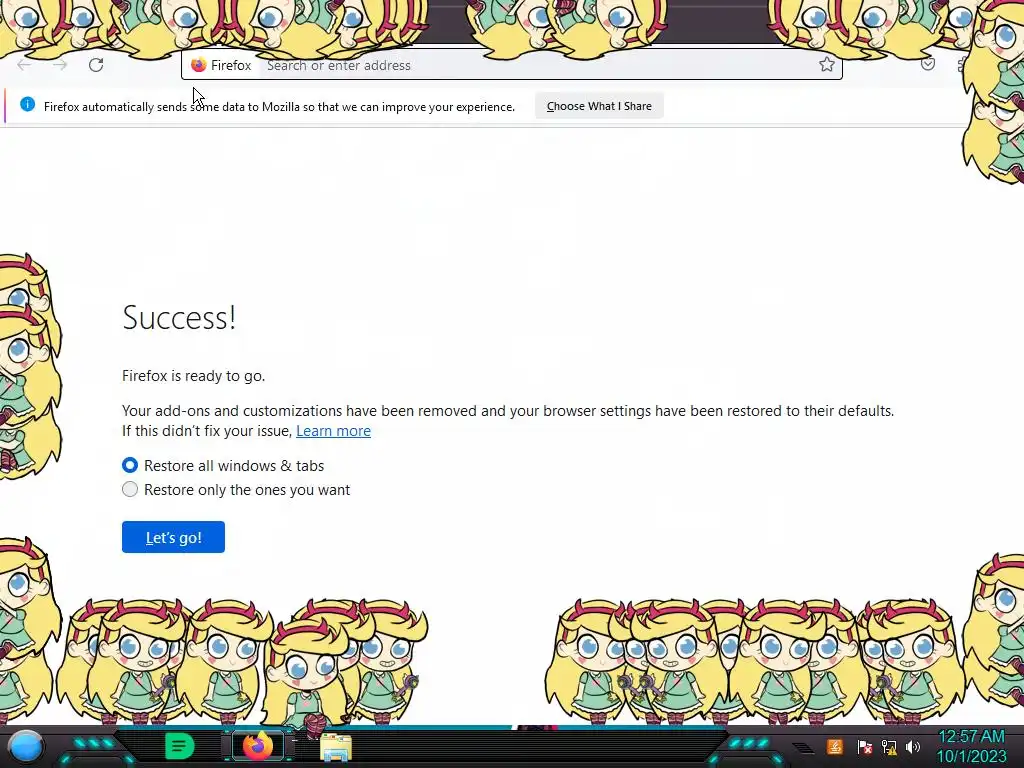
Task: Bookmark this page with the star icon
Action: (x=827, y=64)
